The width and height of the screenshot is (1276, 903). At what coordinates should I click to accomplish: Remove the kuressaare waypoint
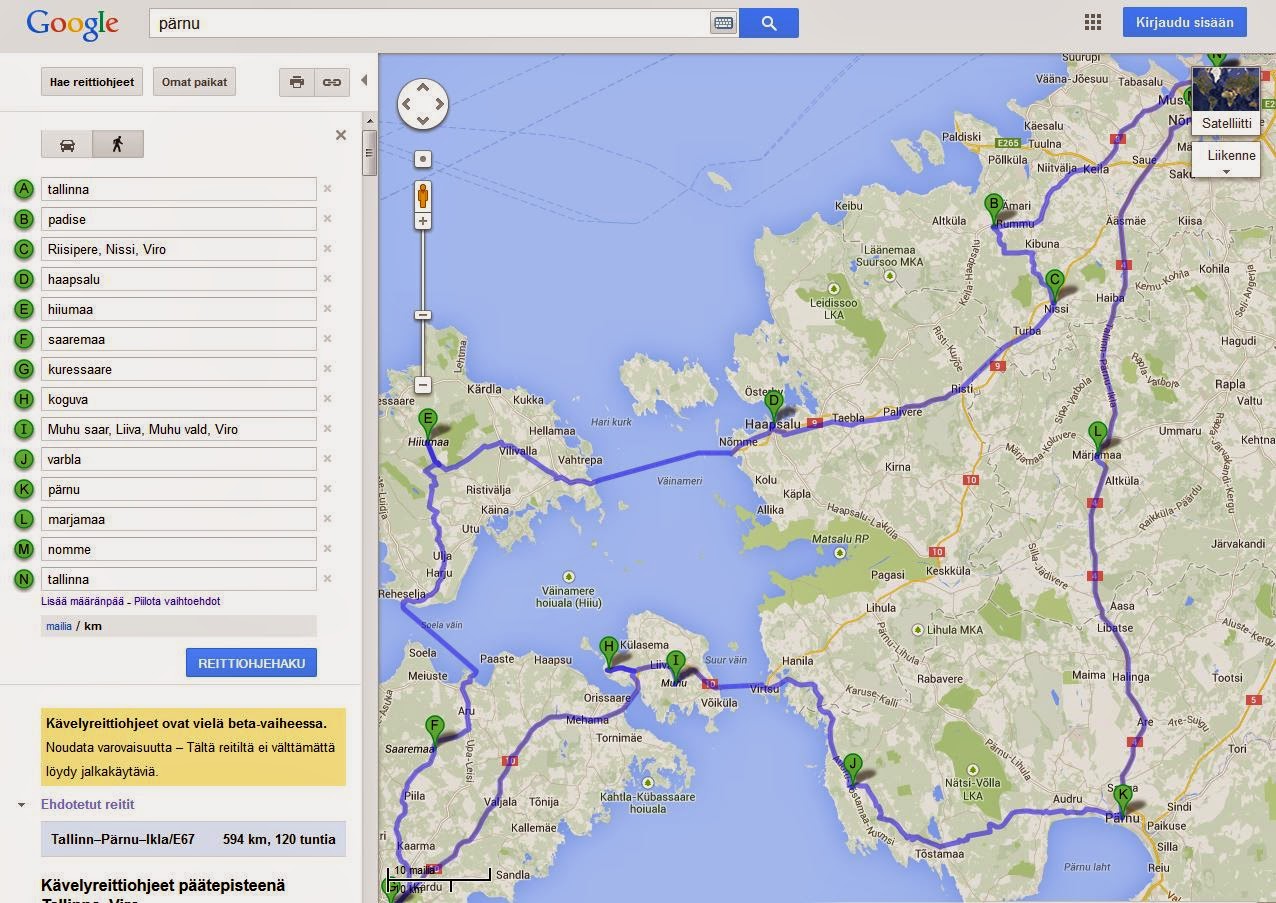click(x=327, y=369)
